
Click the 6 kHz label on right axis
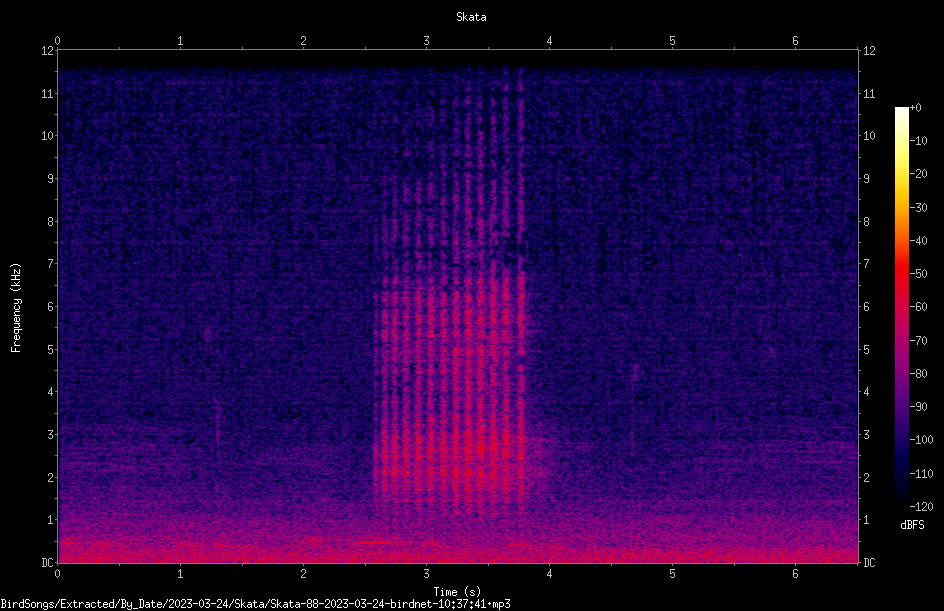pyautogui.click(x=866, y=306)
